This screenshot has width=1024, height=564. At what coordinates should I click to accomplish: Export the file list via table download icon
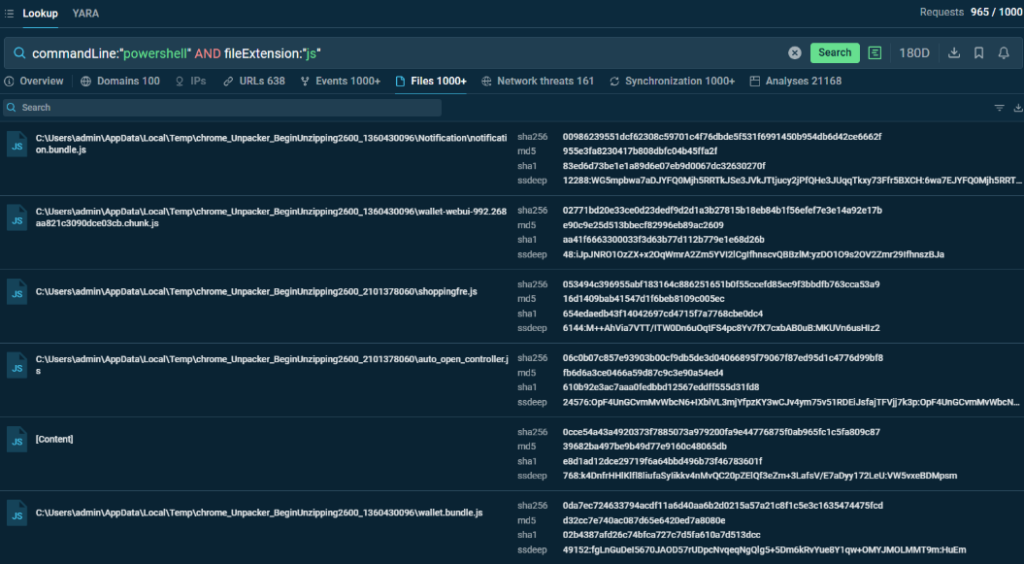pos(1018,108)
